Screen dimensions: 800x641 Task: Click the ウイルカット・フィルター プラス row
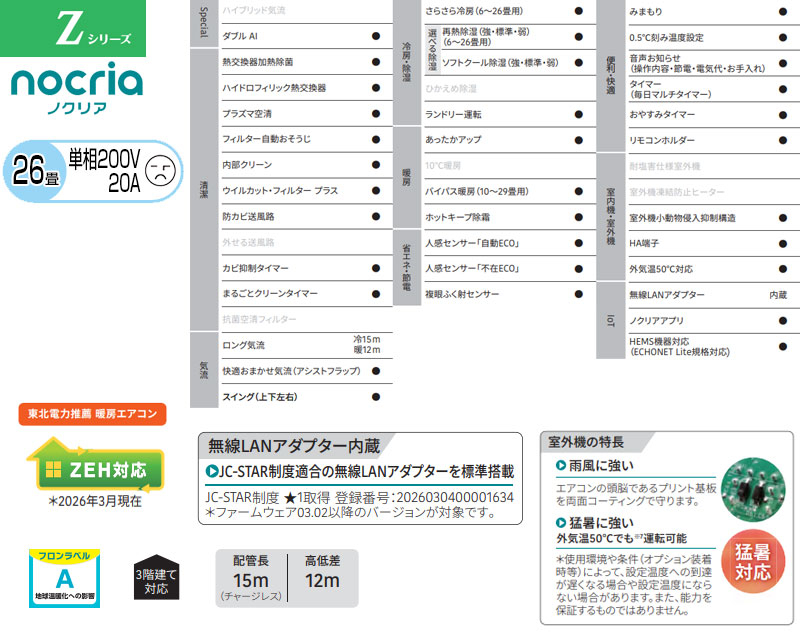tap(307, 191)
